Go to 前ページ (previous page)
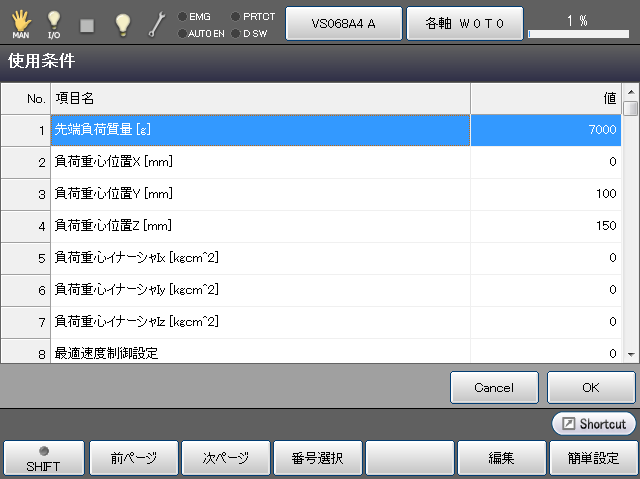640x479 pixels. tap(134, 459)
